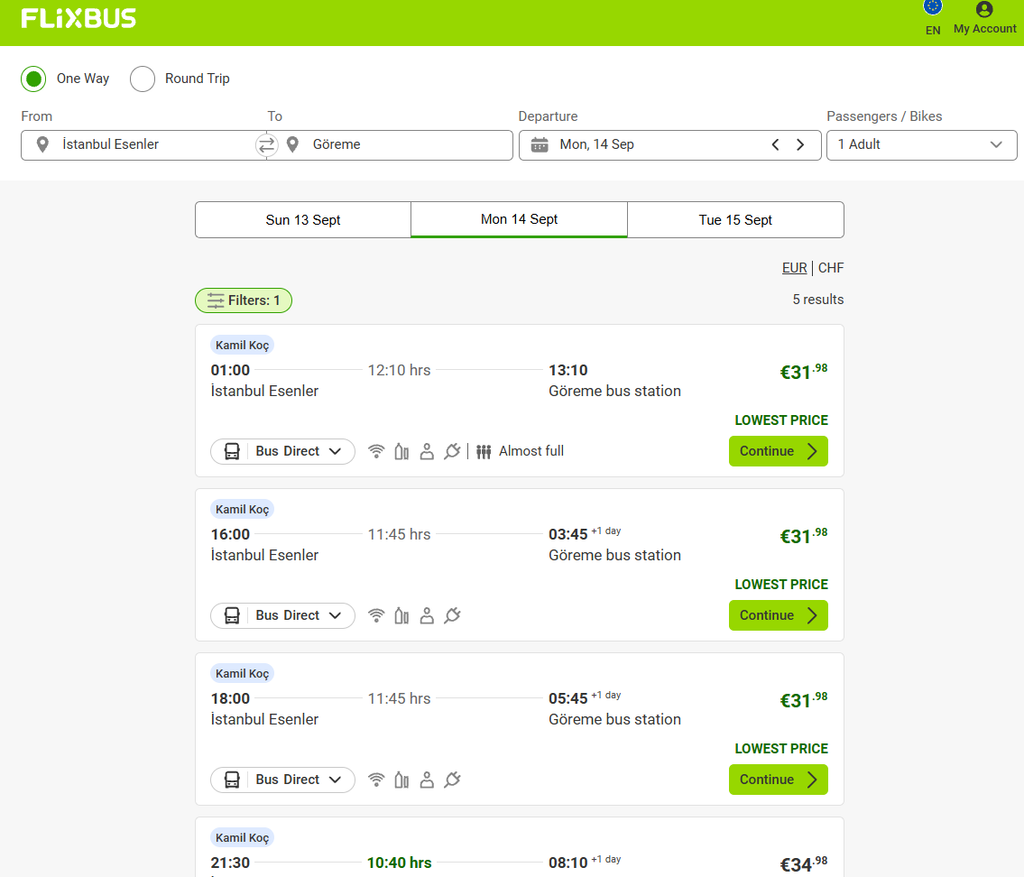Open the calendar icon in Departure field
1024x877 pixels.
click(539, 144)
